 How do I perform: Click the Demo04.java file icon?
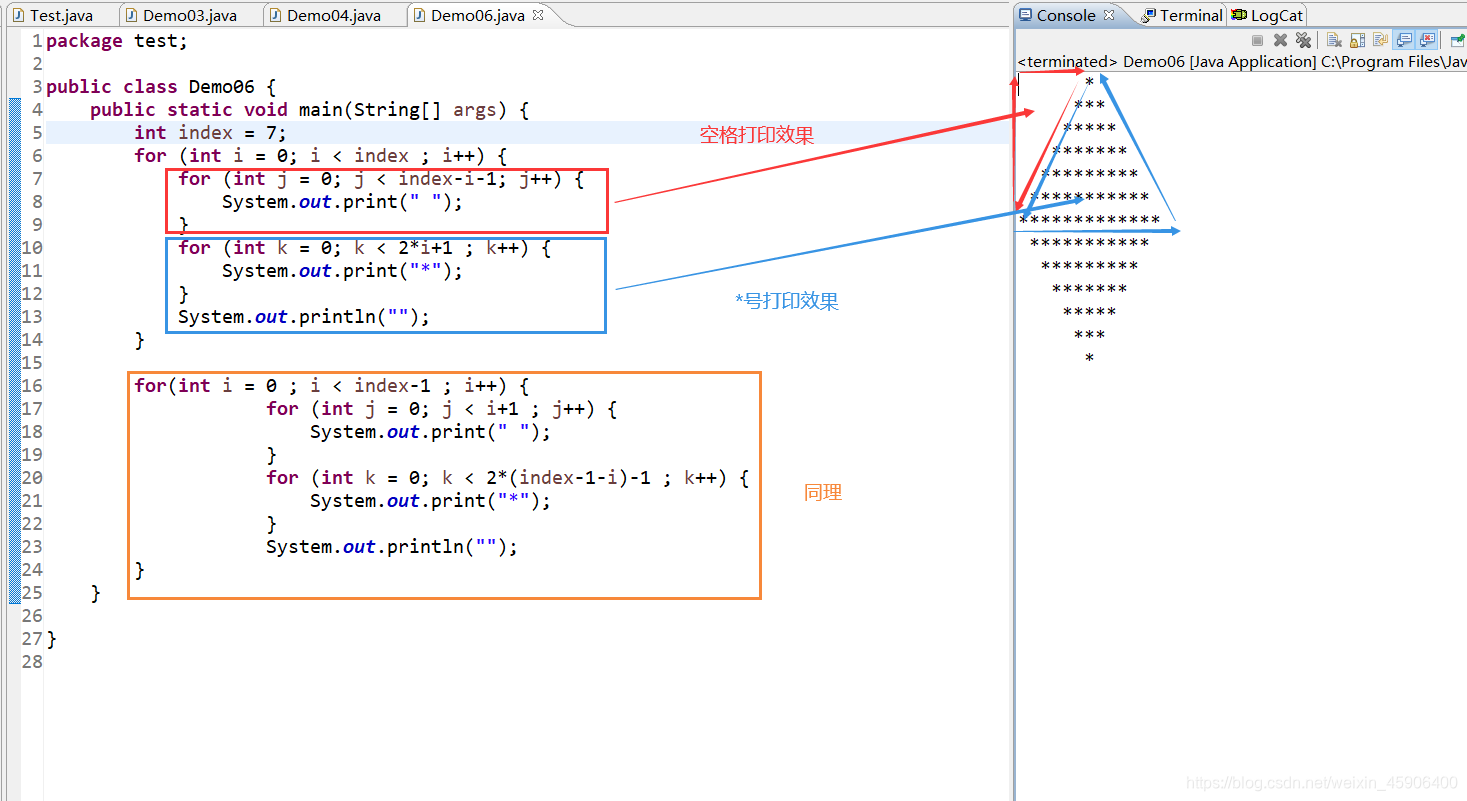[275, 15]
